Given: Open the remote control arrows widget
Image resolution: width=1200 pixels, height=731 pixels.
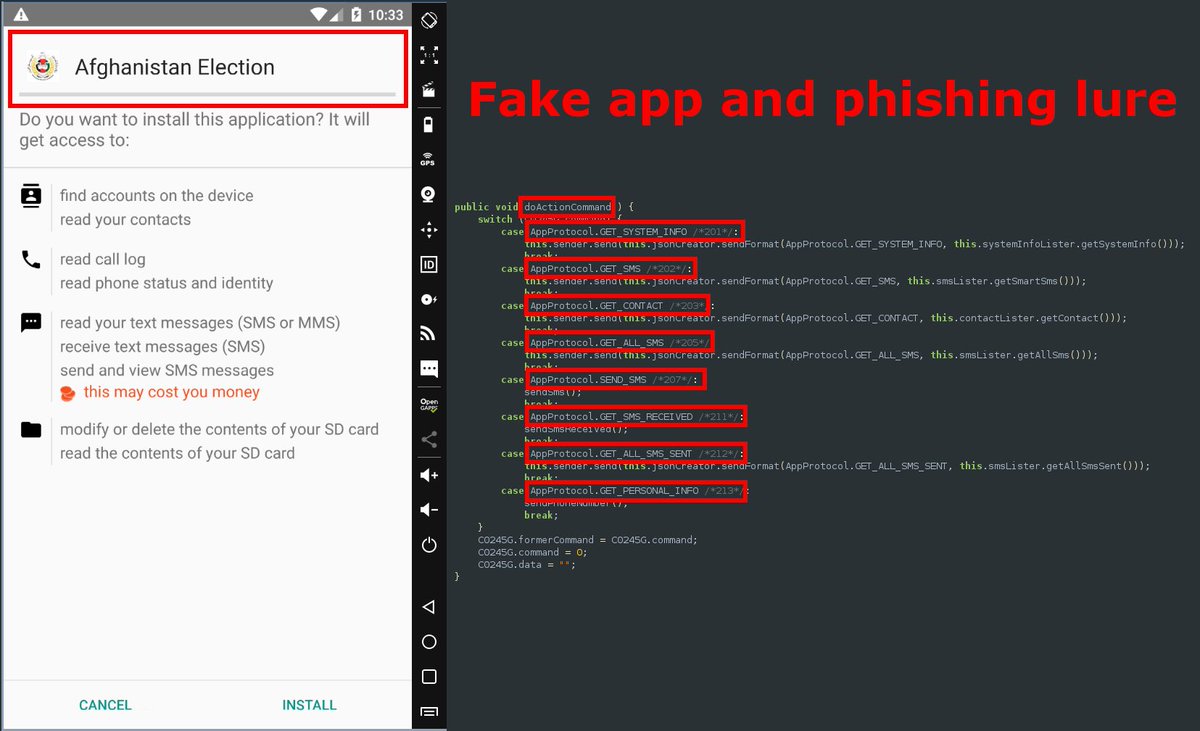Looking at the screenshot, I should 429,230.
